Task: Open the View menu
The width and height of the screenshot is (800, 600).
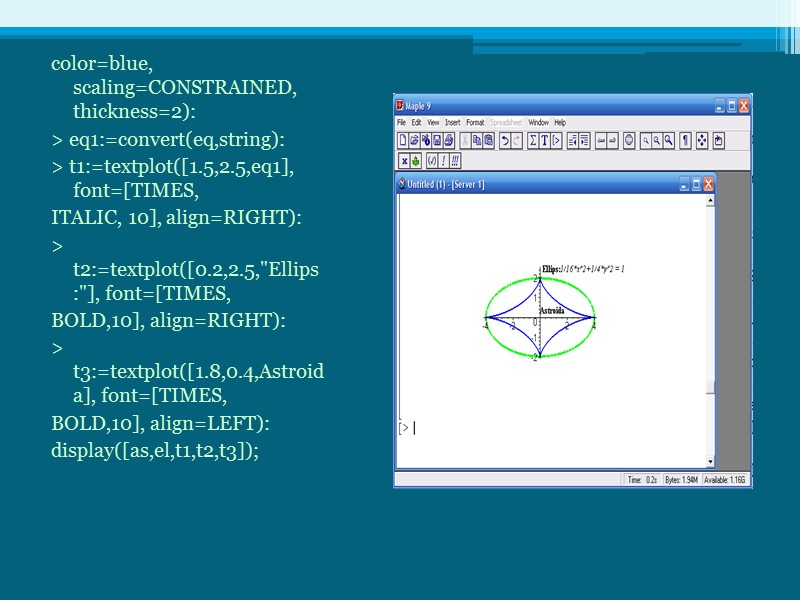Action: (x=433, y=122)
